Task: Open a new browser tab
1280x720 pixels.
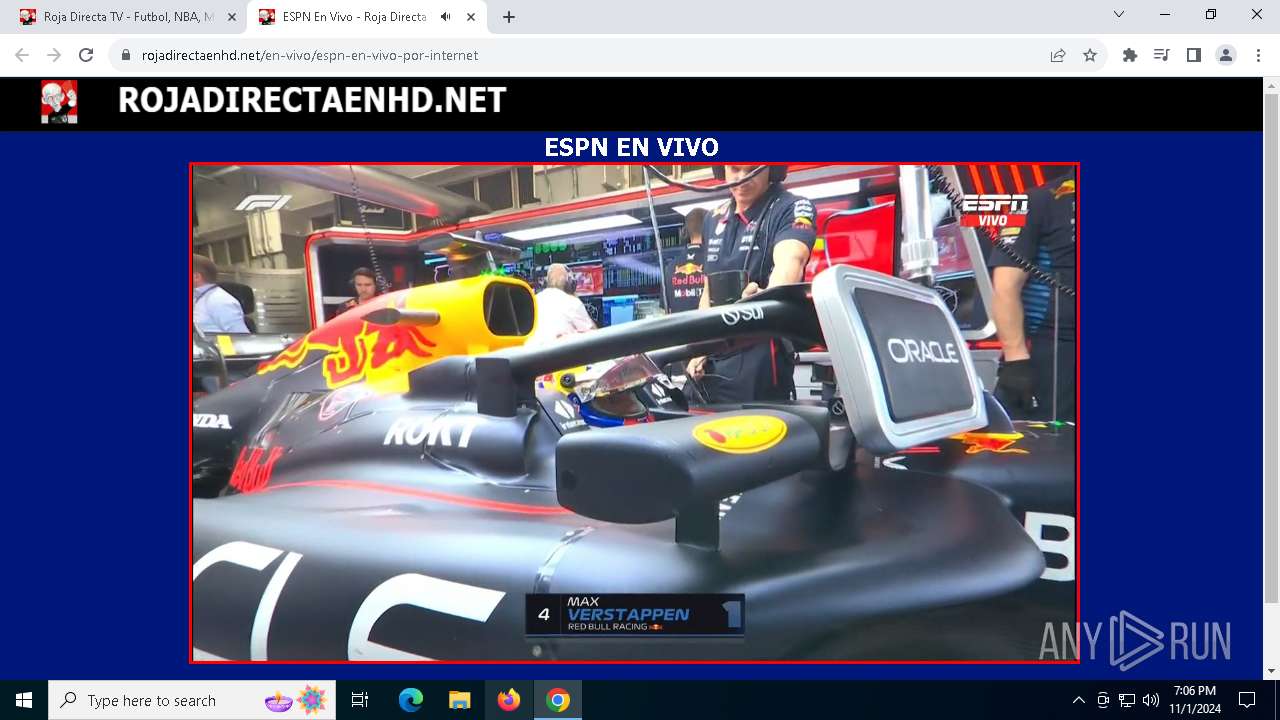Action: click(x=509, y=17)
